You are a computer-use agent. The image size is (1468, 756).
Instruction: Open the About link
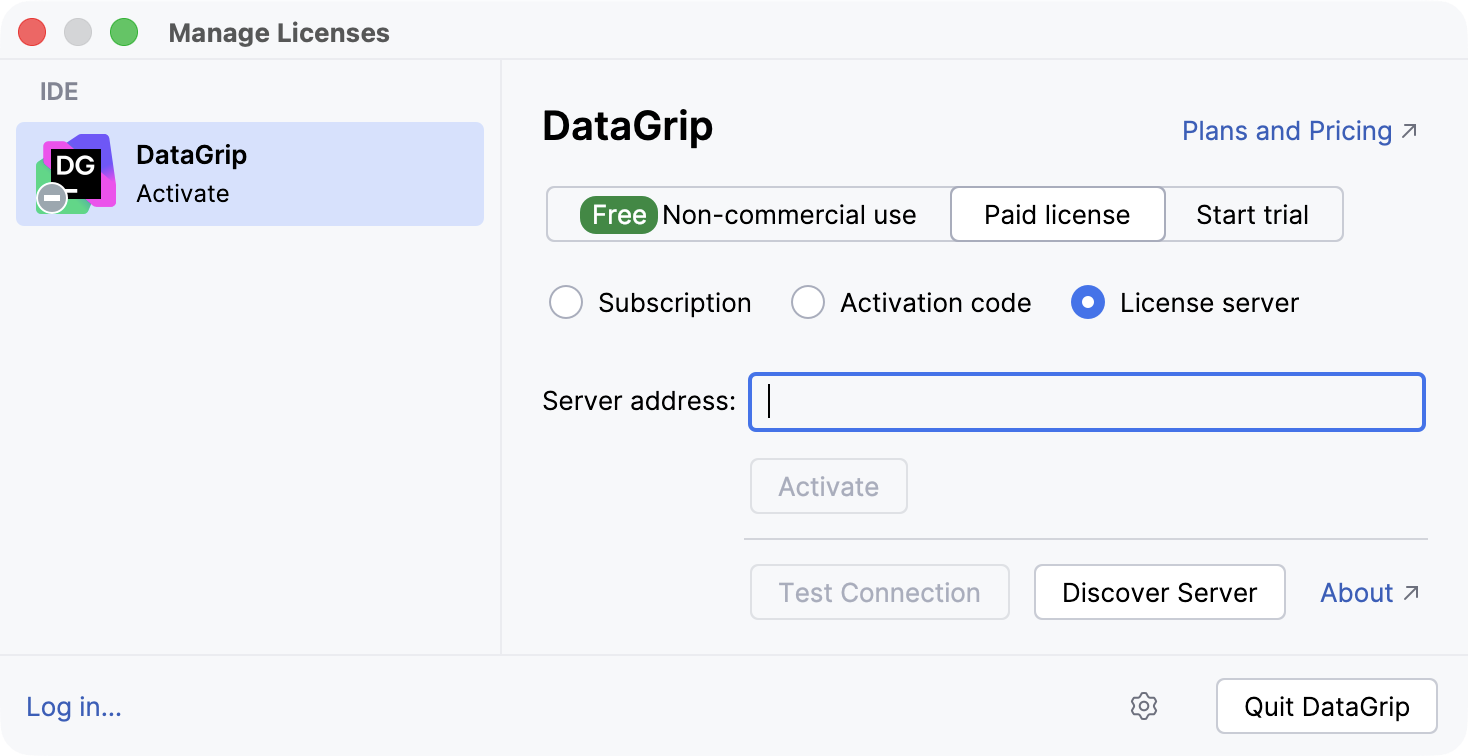click(x=1370, y=593)
